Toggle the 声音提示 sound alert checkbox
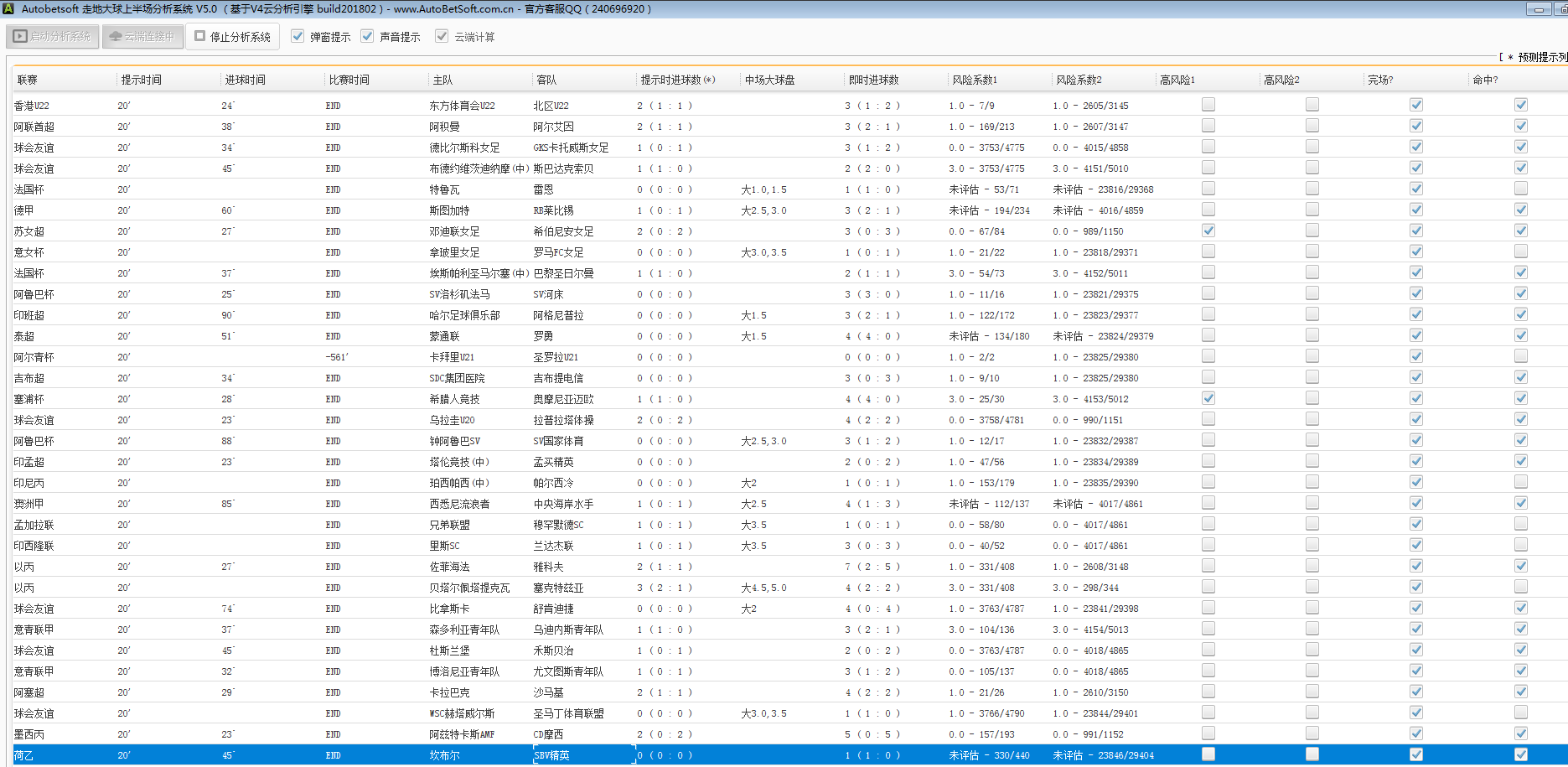Image resolution: width=1568 pixels, height=767 pixels. pos(367,36)
